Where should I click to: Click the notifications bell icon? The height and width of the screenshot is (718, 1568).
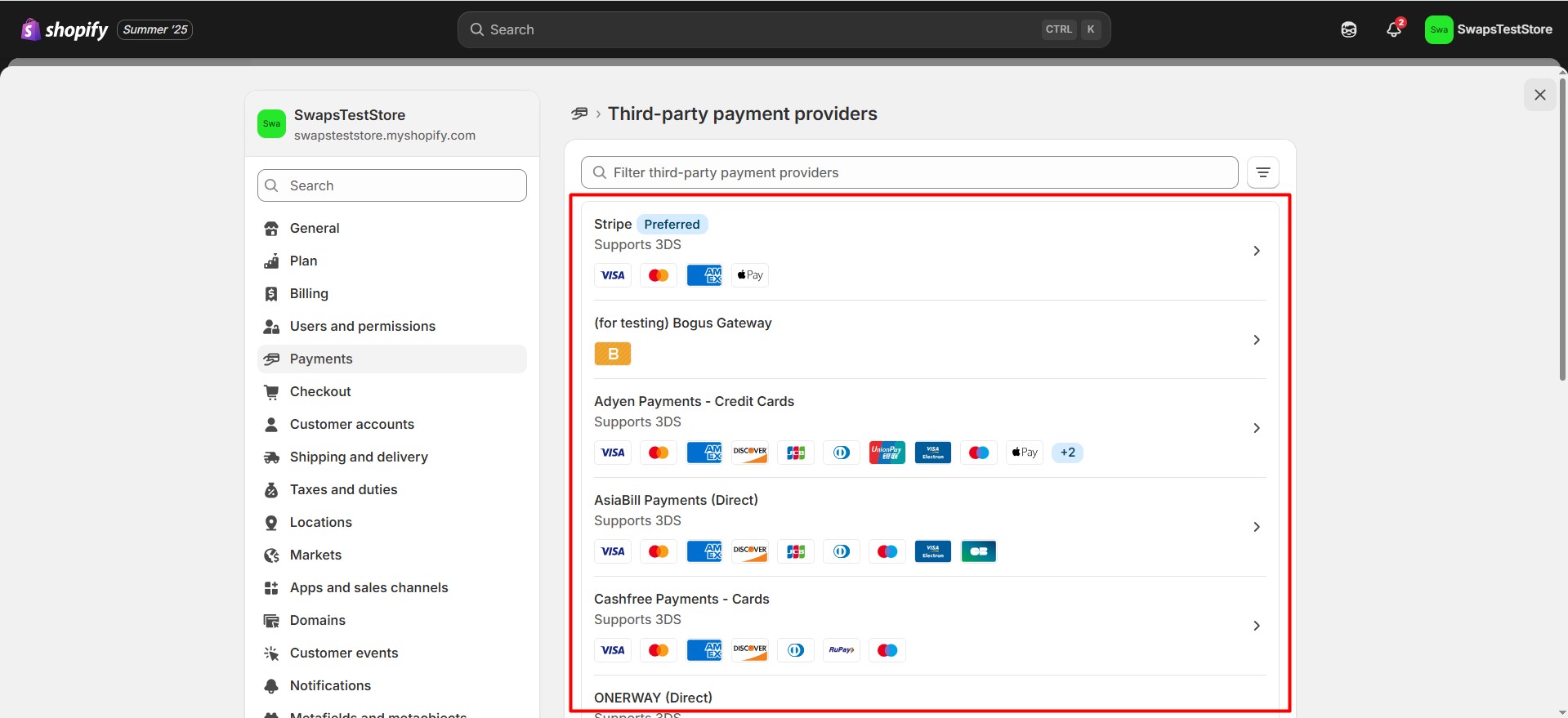pyautogui.click(x=1394, y=29)
